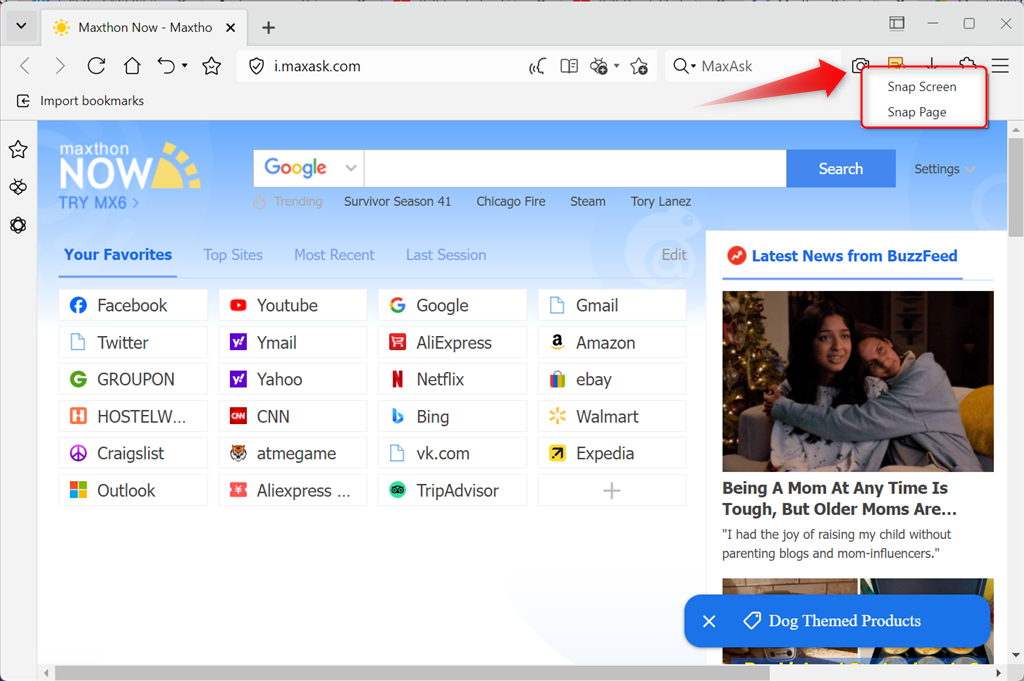Click the TRY MX6 link
The image size is (1024, 681).
tap(99, 203)
